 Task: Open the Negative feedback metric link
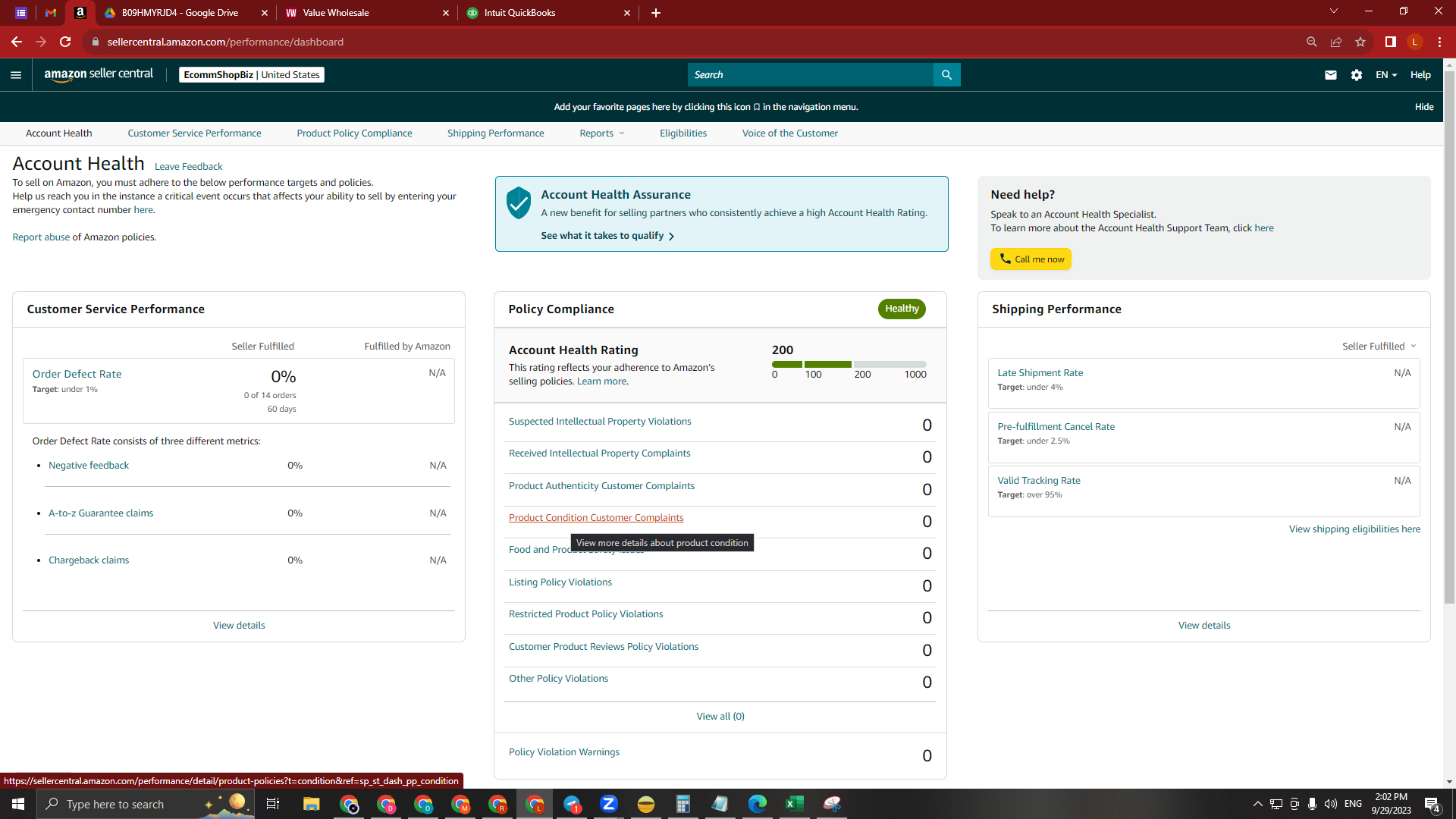pos(89,466)
